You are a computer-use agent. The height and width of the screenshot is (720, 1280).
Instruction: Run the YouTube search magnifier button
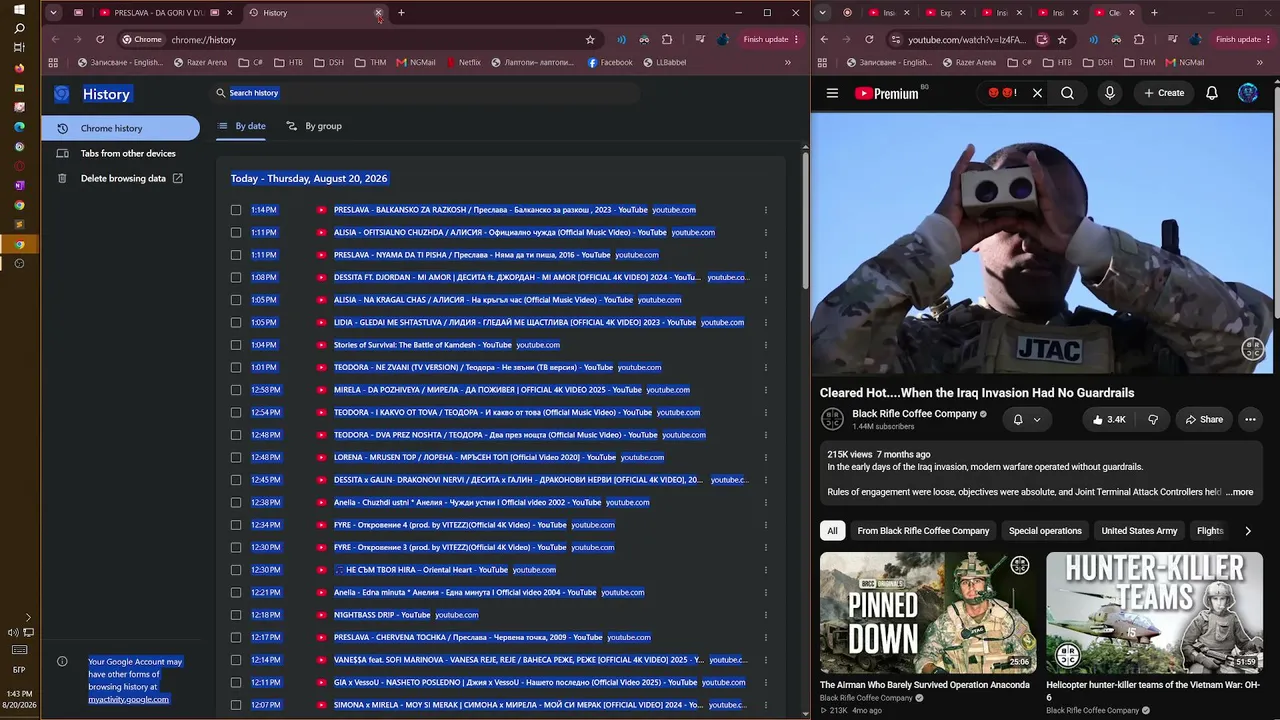tap(1068, 93)
